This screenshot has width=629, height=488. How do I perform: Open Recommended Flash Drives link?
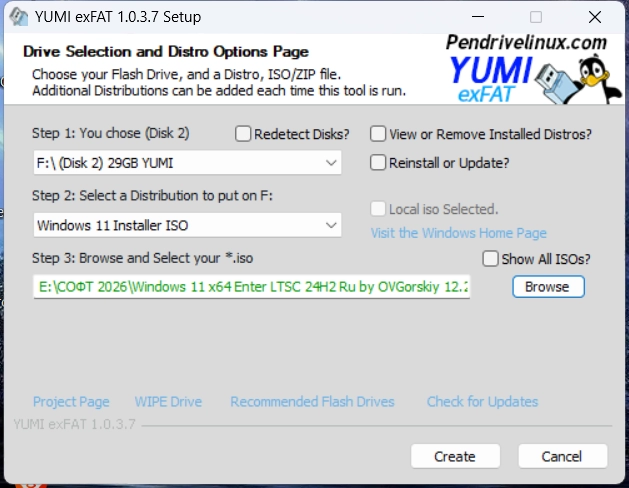312,401
